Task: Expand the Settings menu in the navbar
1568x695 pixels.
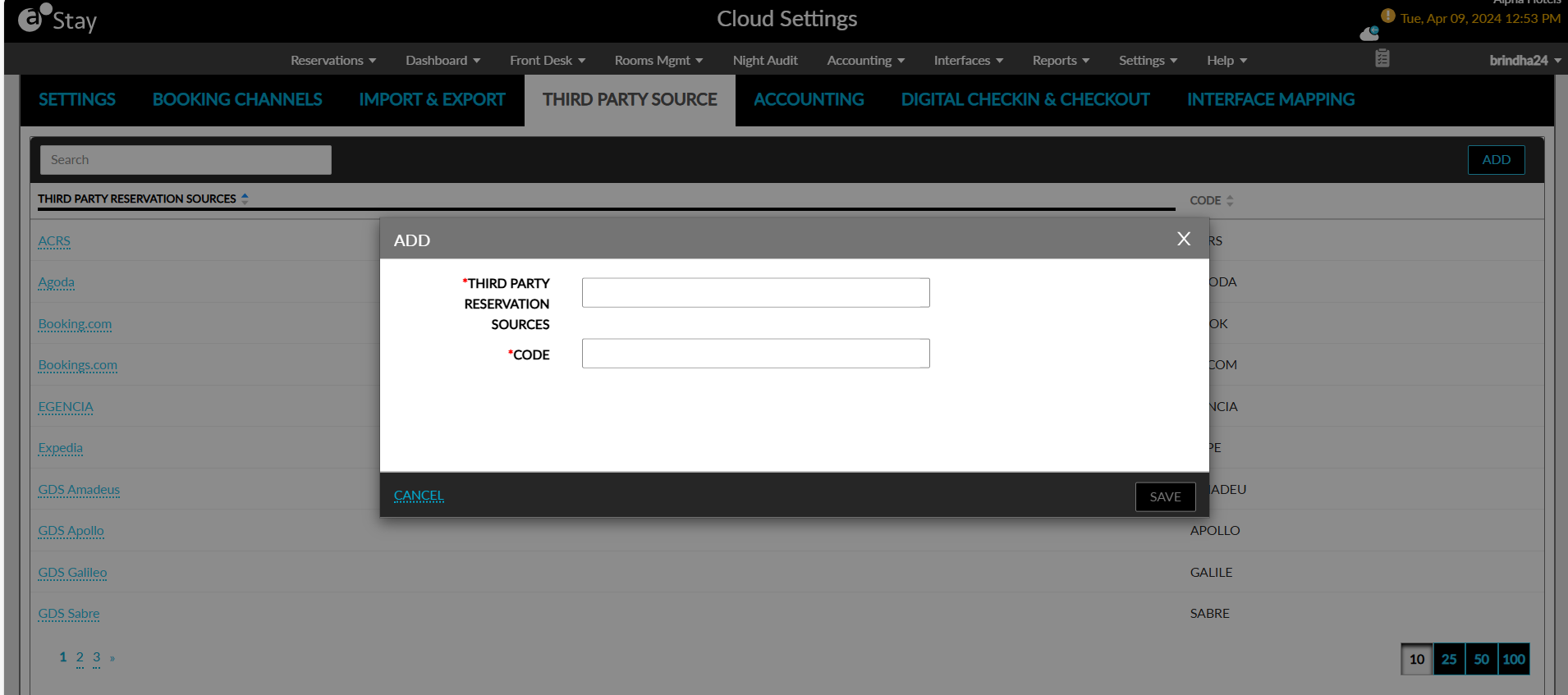Action: click(1148, 60)
